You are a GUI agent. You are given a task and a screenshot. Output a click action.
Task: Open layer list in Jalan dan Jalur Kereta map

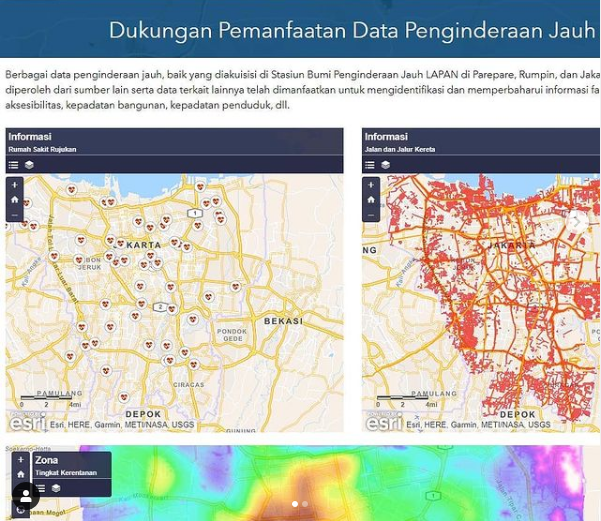point(386,165)
